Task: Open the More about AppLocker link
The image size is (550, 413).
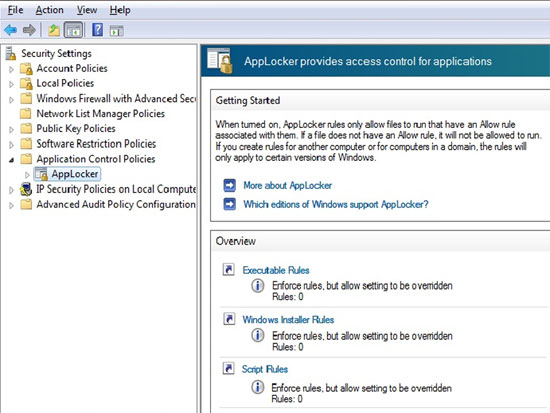Action: (x=288, y=185)
